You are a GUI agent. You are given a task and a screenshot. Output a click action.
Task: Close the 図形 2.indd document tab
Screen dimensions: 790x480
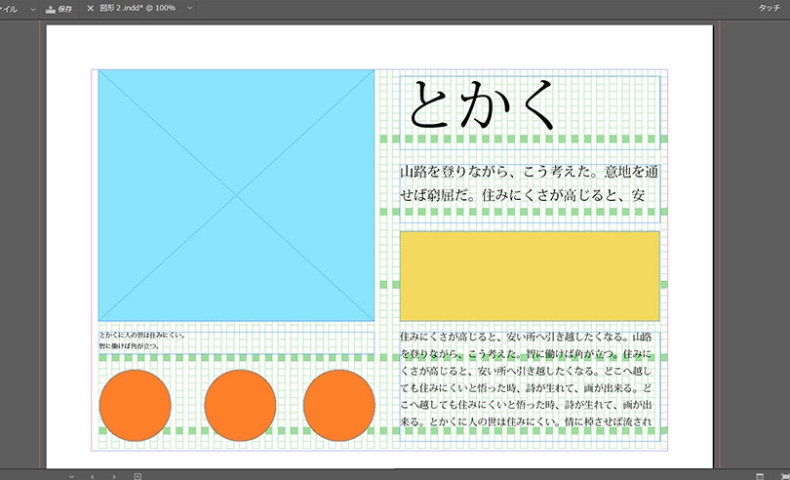90,9
